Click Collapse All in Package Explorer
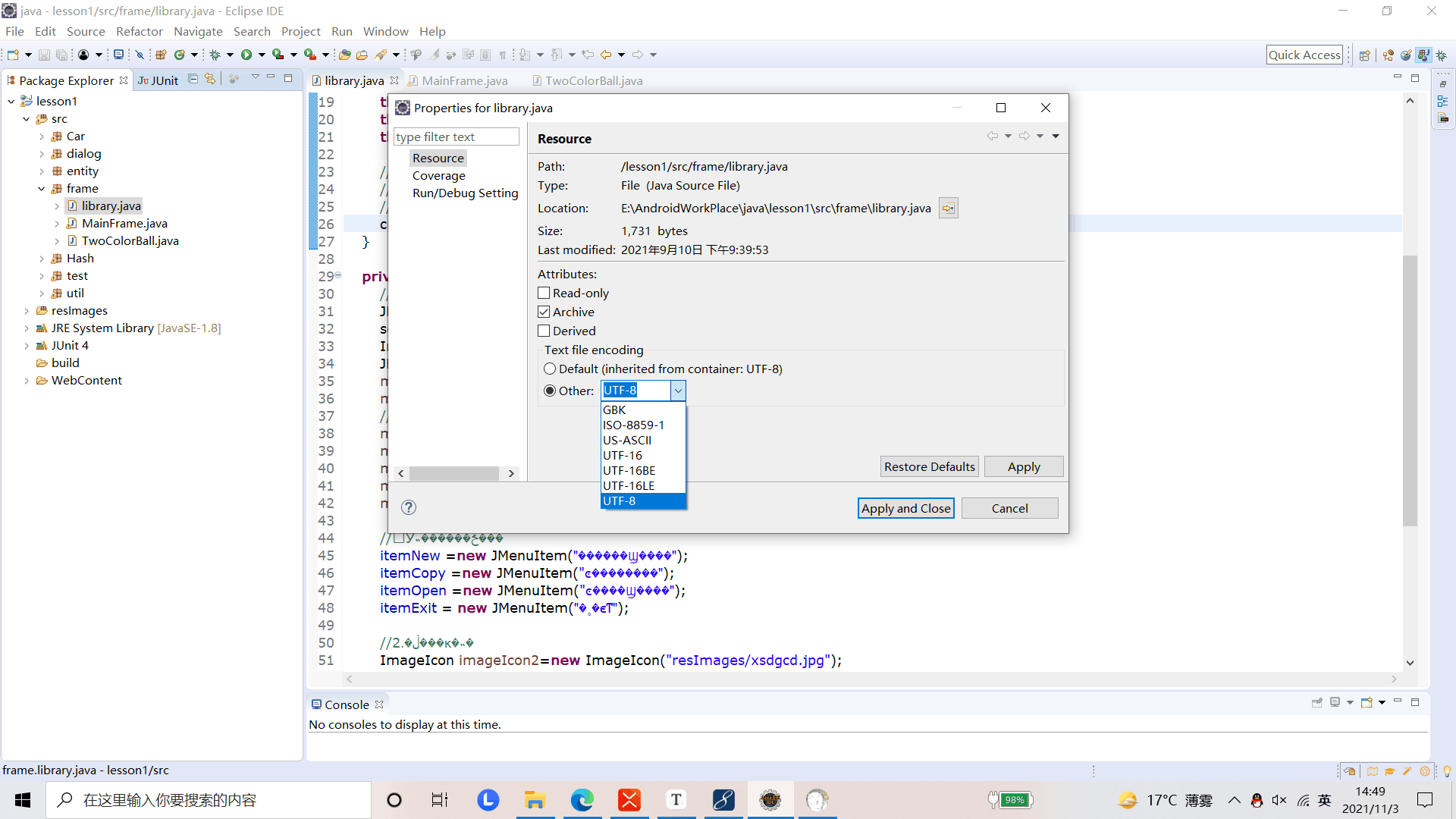 tap(193, 79)
